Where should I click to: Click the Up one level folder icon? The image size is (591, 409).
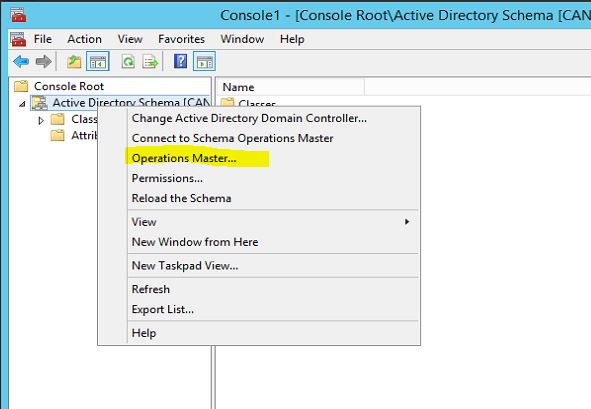[74, 61]
